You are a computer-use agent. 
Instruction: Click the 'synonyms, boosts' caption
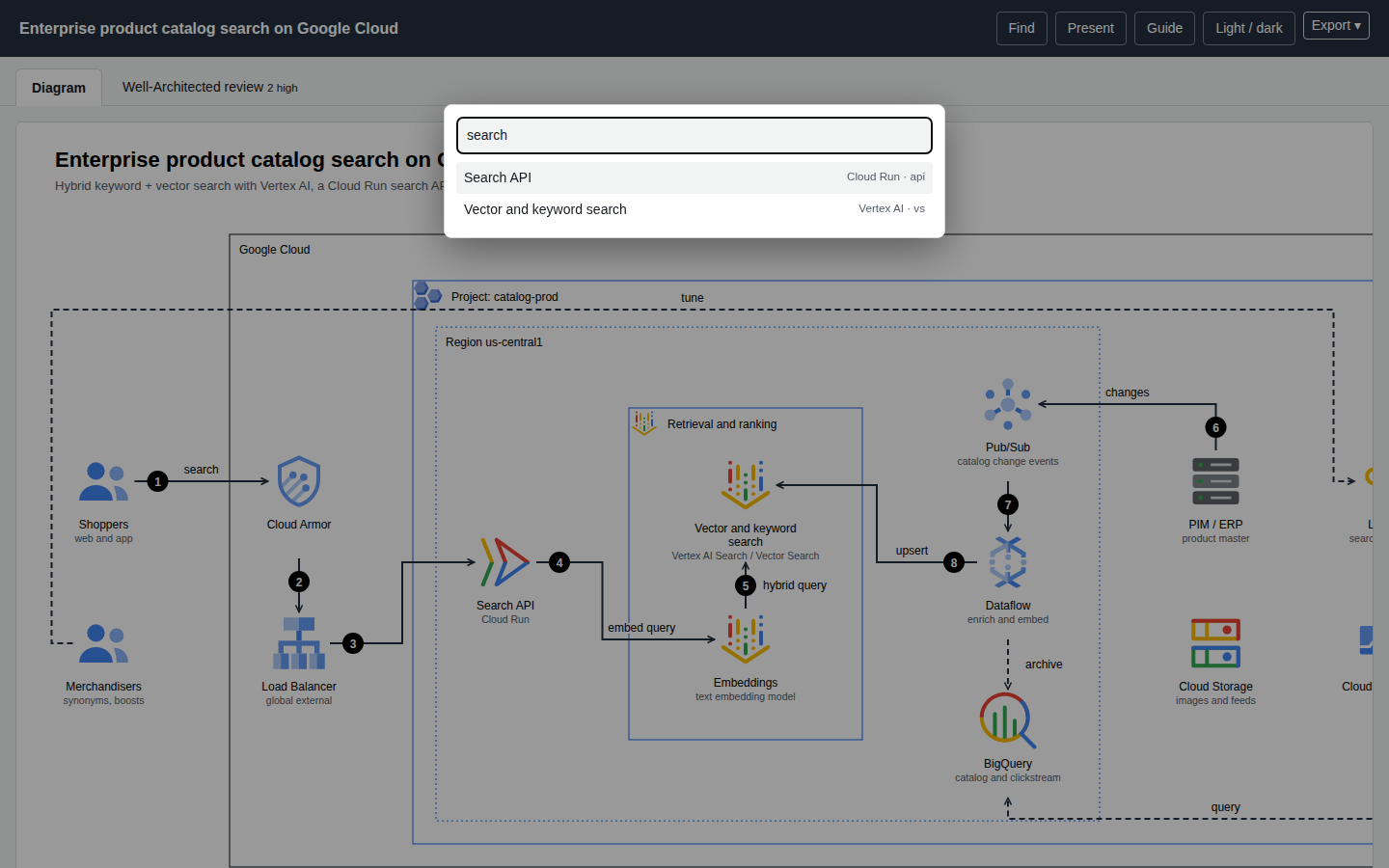pos(104,701)
